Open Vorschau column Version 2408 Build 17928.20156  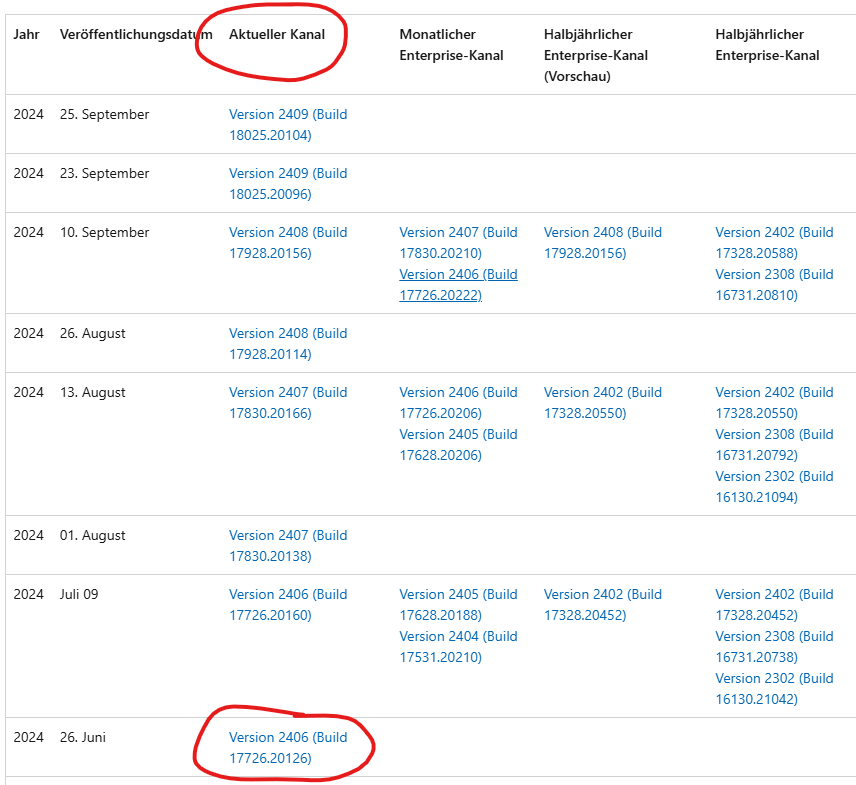(603, 242)
